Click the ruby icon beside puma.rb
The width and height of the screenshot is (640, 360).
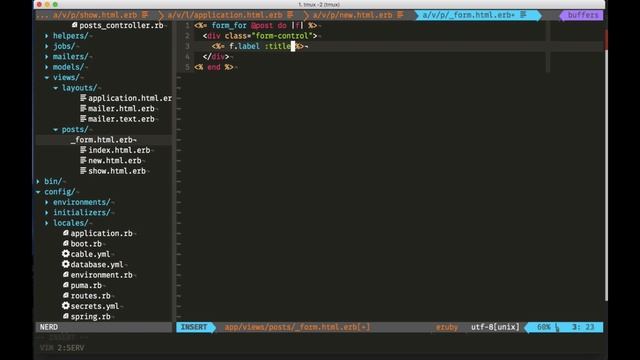(x=66, y=285)
